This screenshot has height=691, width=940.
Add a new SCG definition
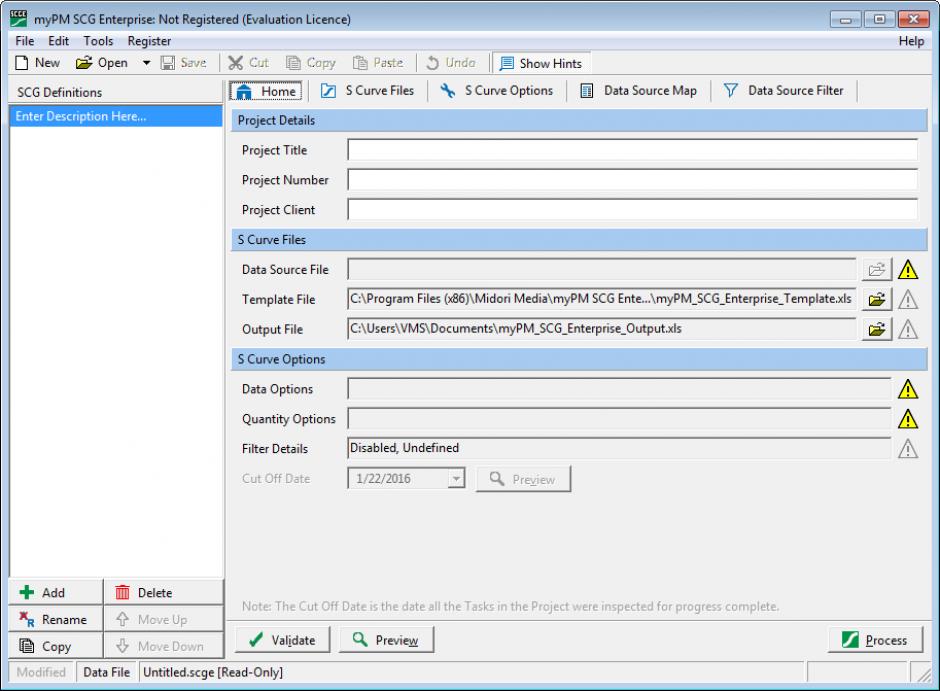[x=56, y=593]
